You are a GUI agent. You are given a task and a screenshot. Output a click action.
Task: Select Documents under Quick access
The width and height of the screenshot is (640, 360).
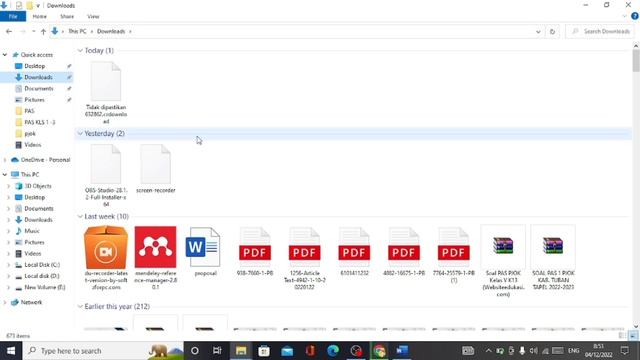(39, 89)
